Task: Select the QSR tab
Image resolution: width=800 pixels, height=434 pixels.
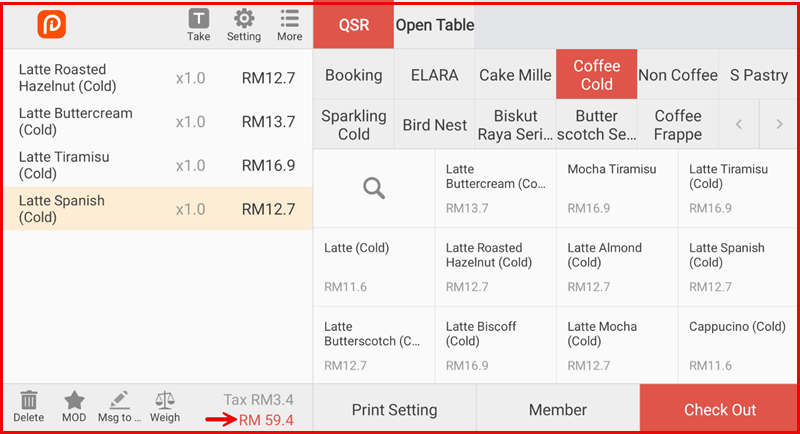Action: click(x=354, y=25)
